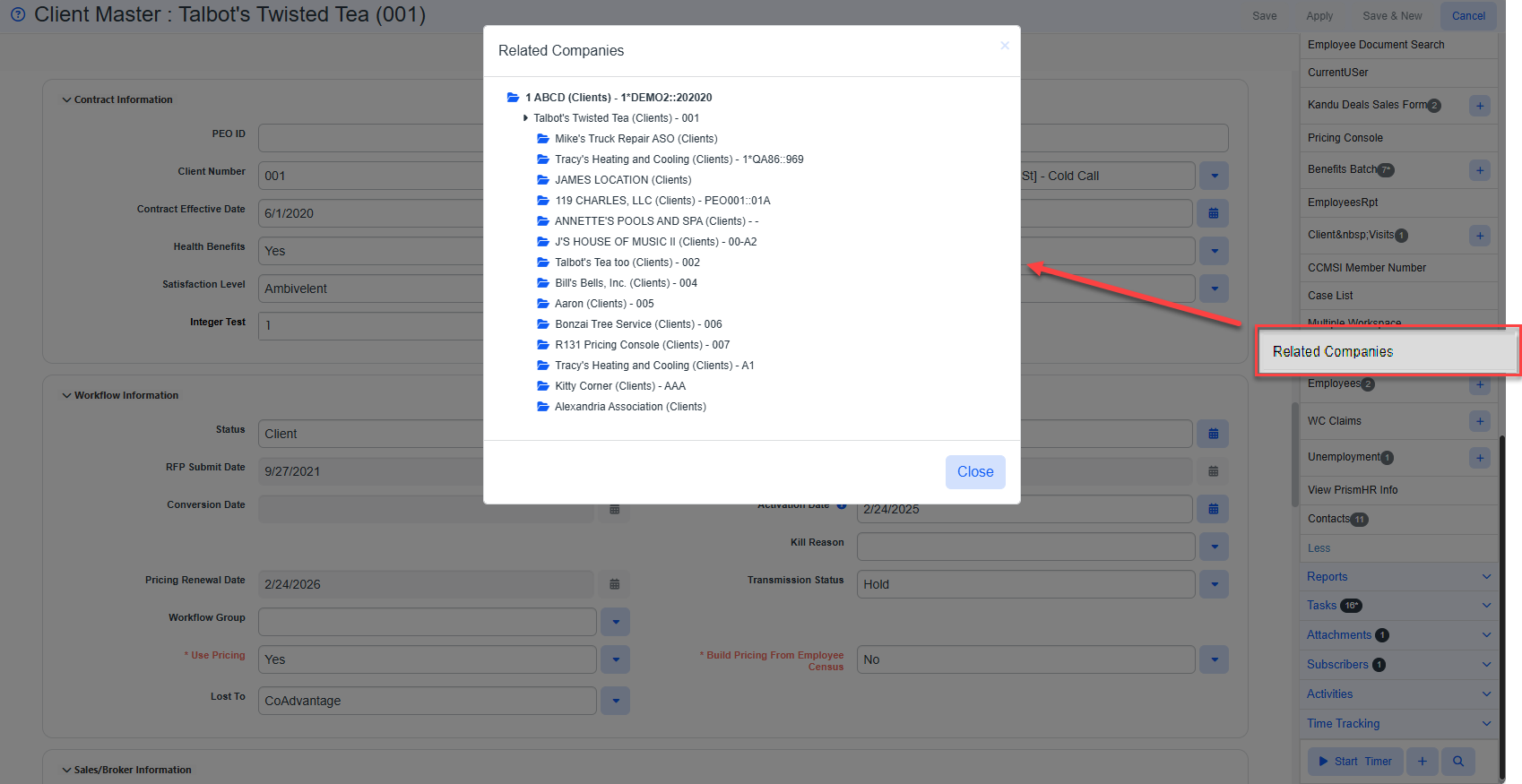
Task: Click the X icon on Related Companies dialog
Action: [x=1005, y=46]
